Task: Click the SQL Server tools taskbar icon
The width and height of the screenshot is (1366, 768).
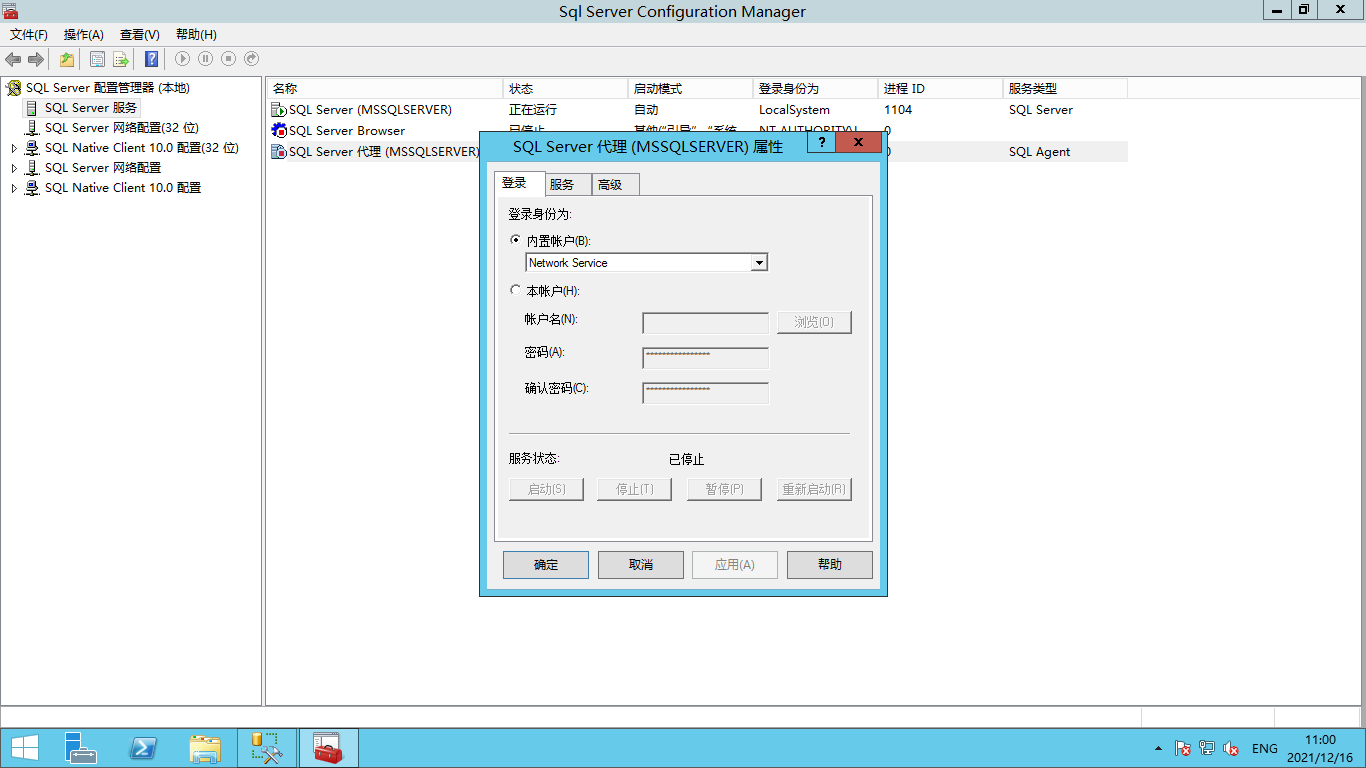Action: click(x=267, y=748)
